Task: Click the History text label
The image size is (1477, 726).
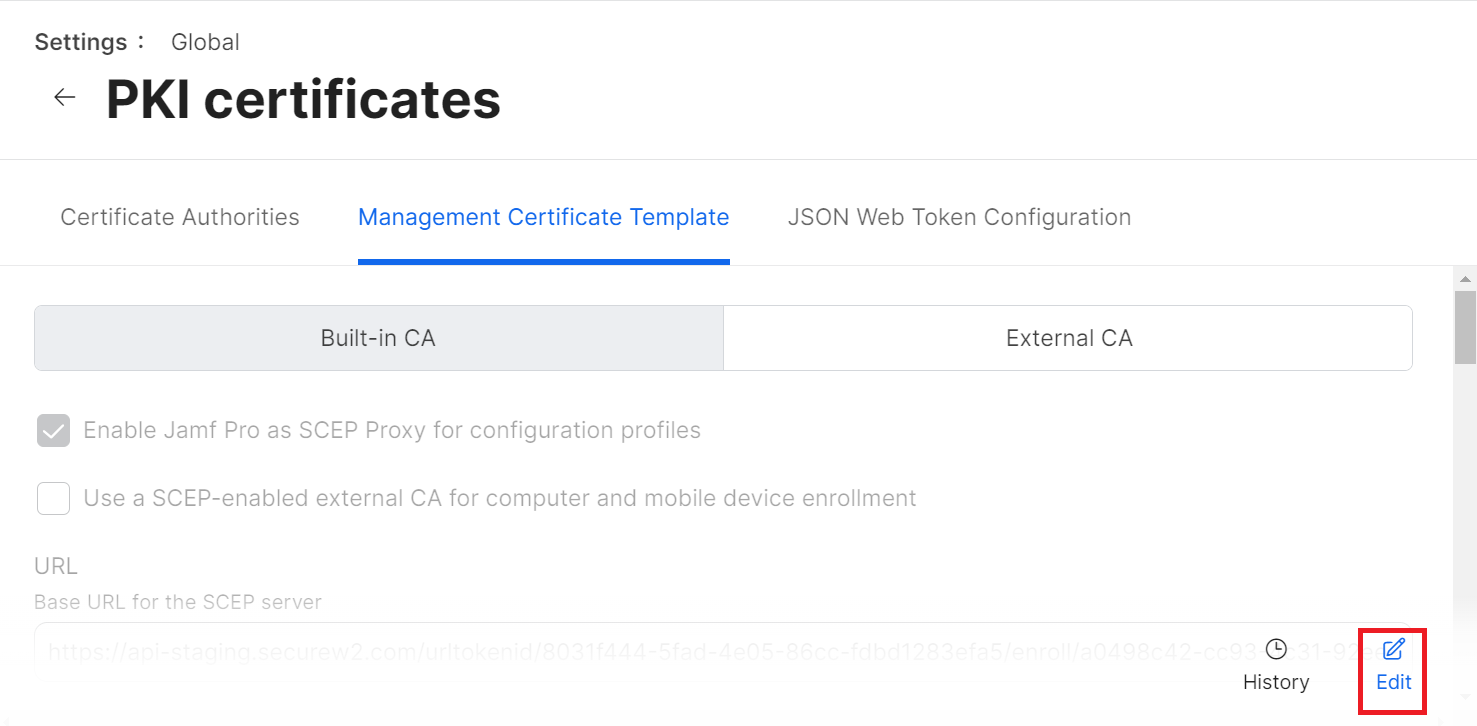Action: (1276, 682)
